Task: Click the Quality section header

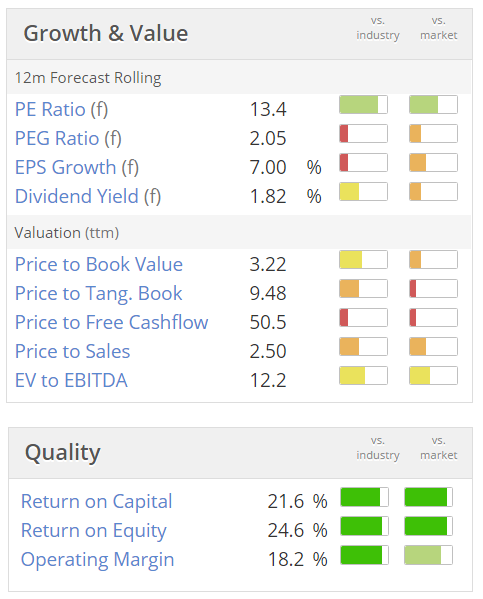Action: [63, 453]
